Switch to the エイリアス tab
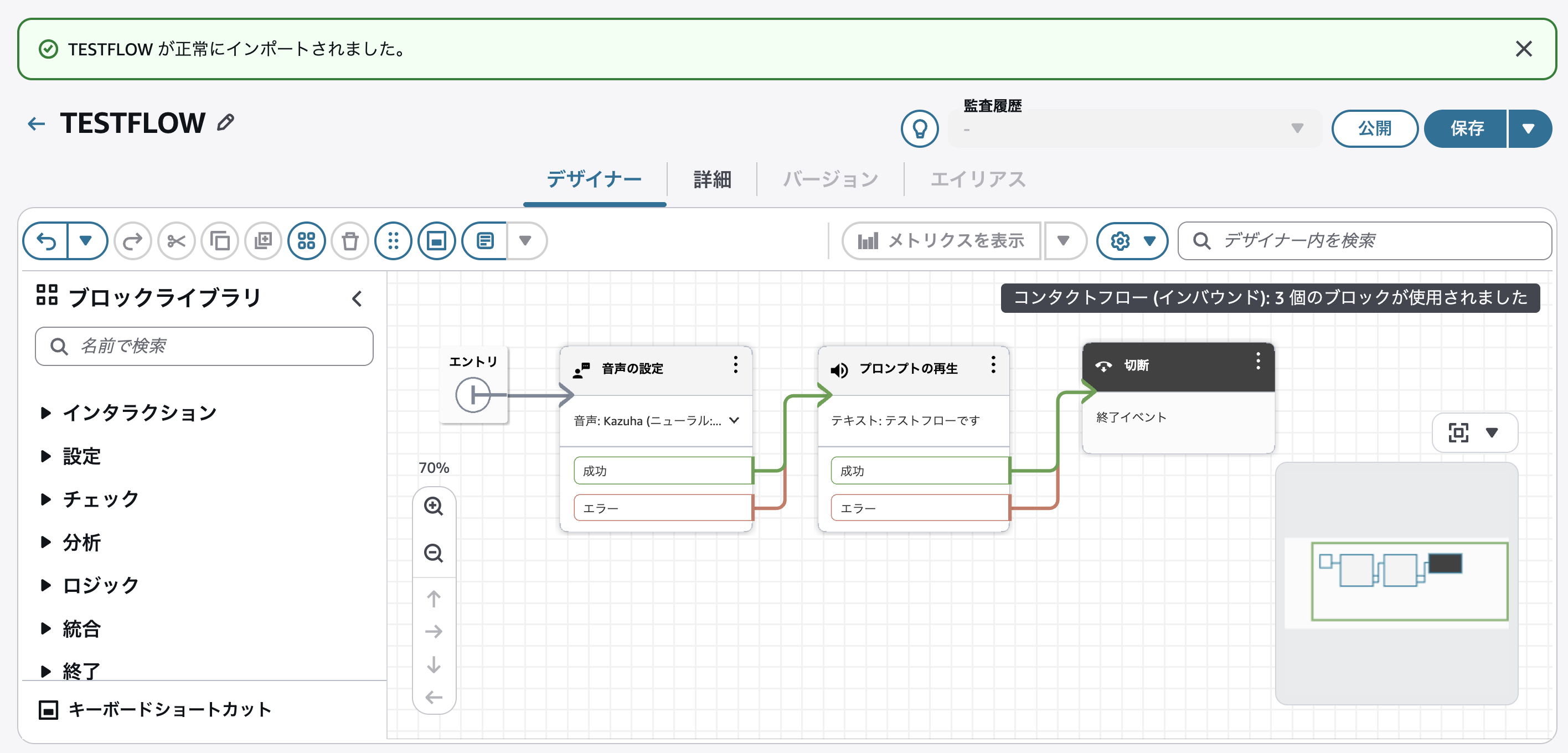Image resolution: width=1568 pixels, height=753 pixels. click(978, 179)
